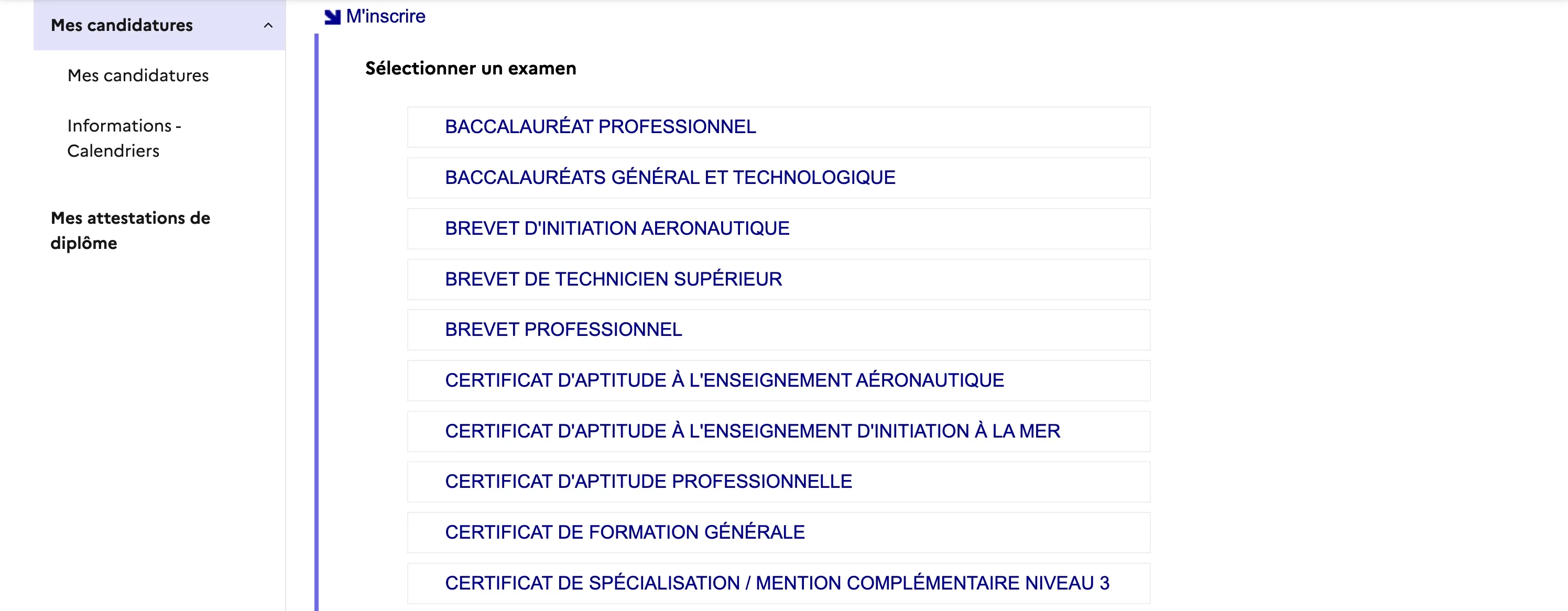Viewport: 1568px width, 611px height.
Task: Select the Baccalauréat Professionnel exam
Action: coord(600,127)
